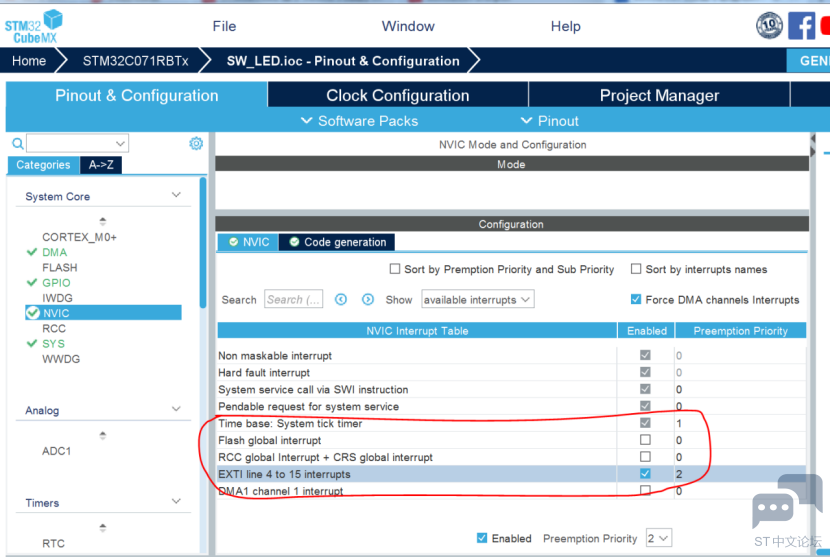Screen dimensions: 831x557
Task: Select IWDG in System Core
Action: (x=57, y=298)
